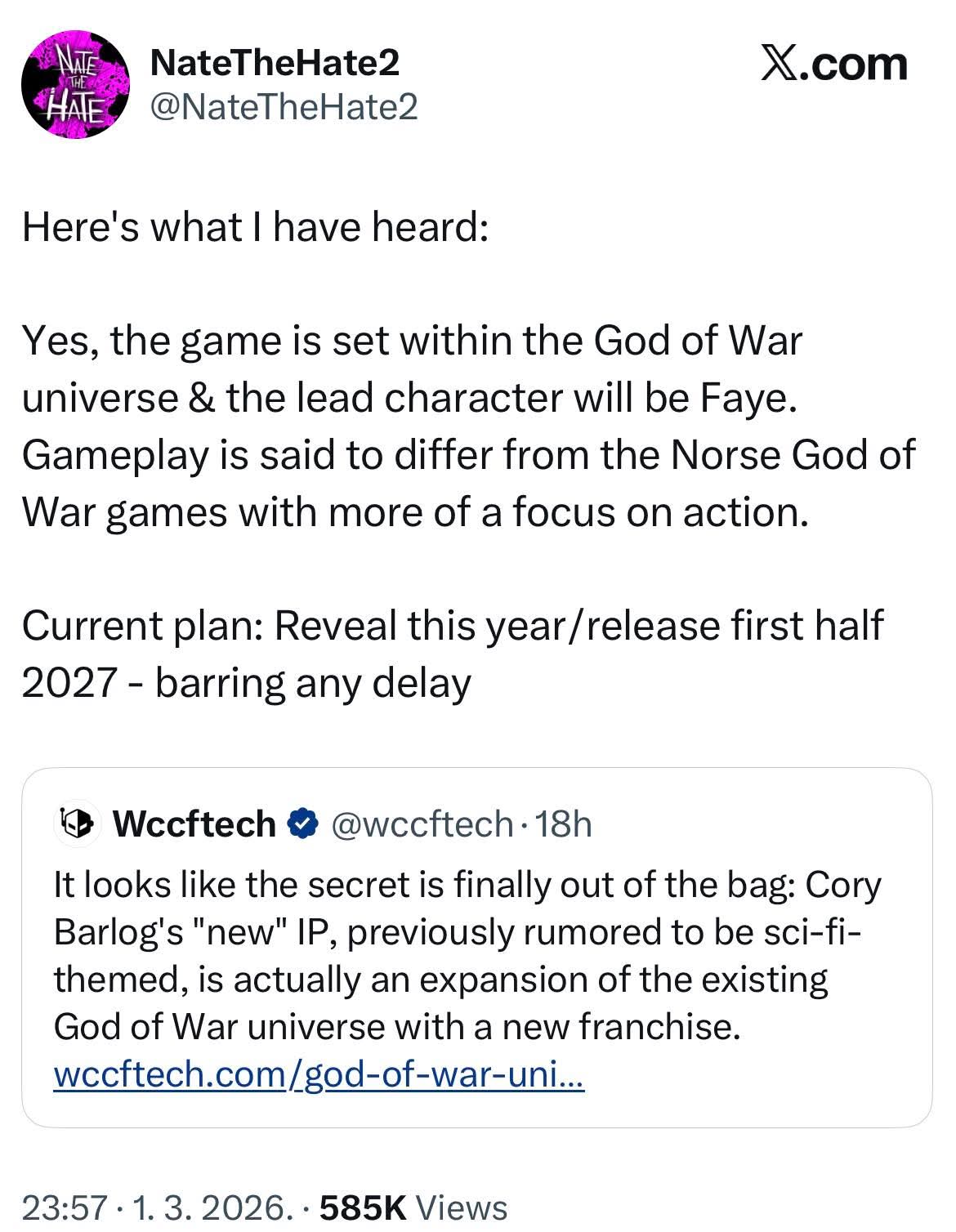Click the "Norse God of War games" gameplay sentence
The height and width of the screenshot is (1232, 956).
pos(468,484)
